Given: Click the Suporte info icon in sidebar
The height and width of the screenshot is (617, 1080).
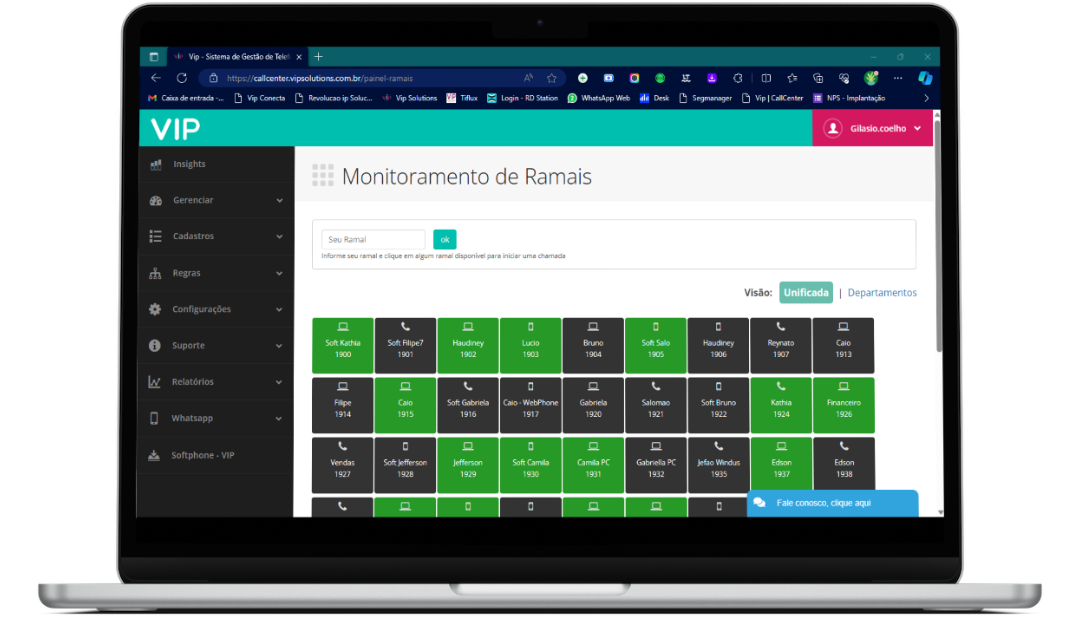Looking at the screenshot, I should pyautogui.click(x=155, y=345).
